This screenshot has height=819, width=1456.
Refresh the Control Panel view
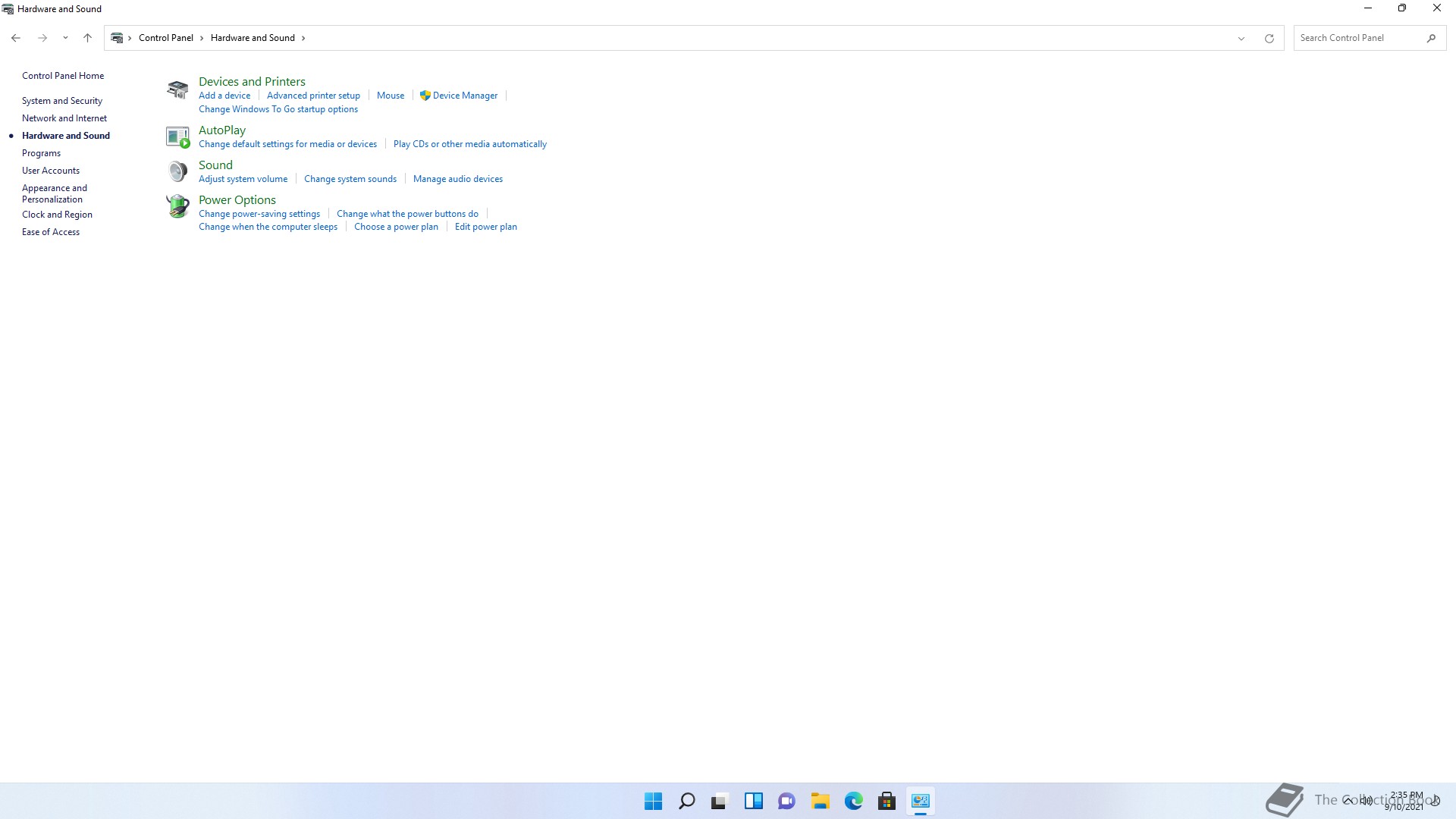[1269, 38]
